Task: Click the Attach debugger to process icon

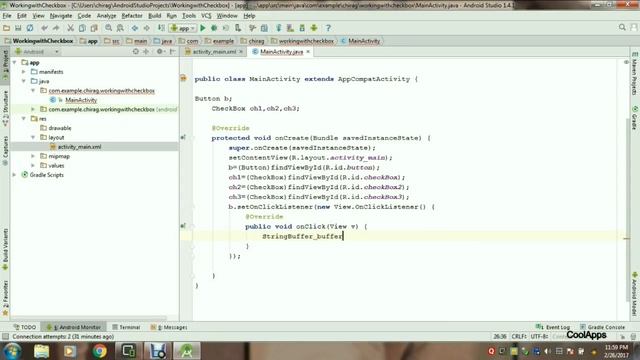Action: [x=238, y=28]
